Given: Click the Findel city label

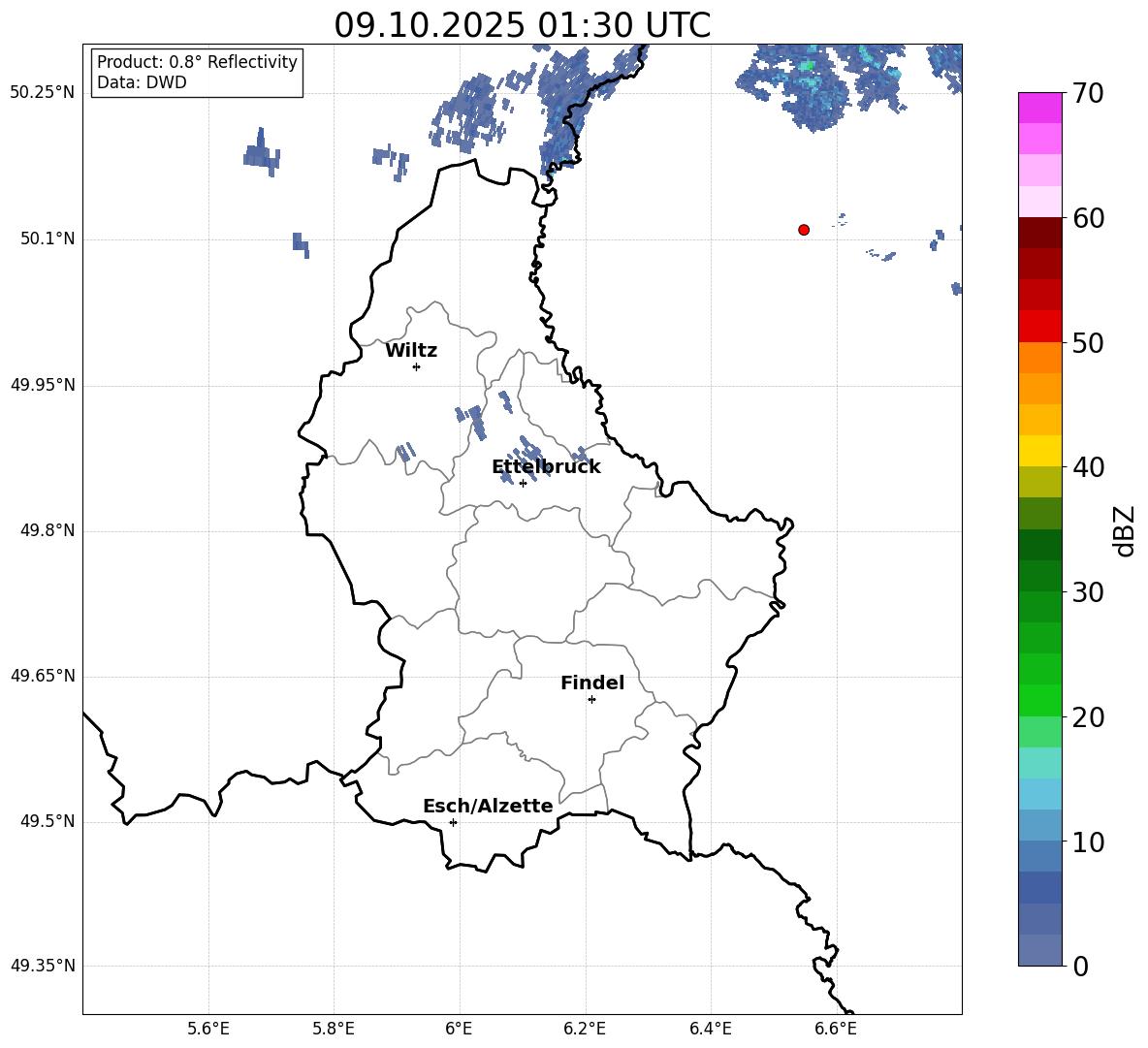Looking at the screenshot, I should point(592,683).
